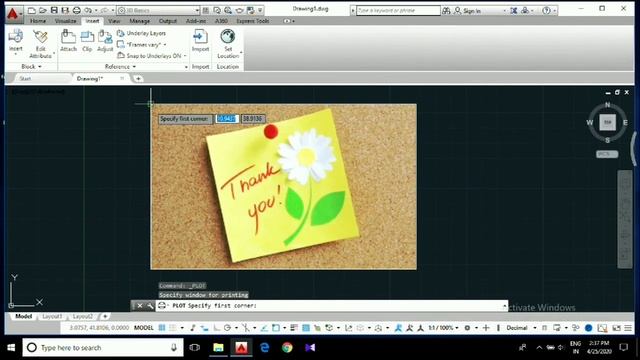Image resolution: width=640 pixels, height=360 pixels.
Task: Switch to the Manage ribbon tab
Action: (x=140, y=21)
